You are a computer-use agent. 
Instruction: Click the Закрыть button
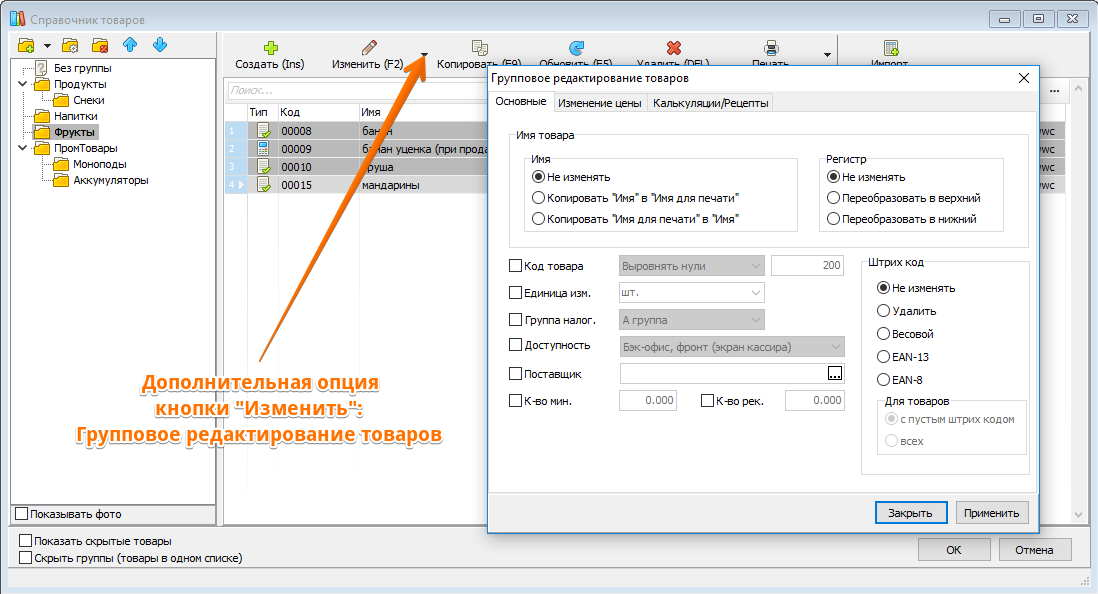(x=910, y=513)
